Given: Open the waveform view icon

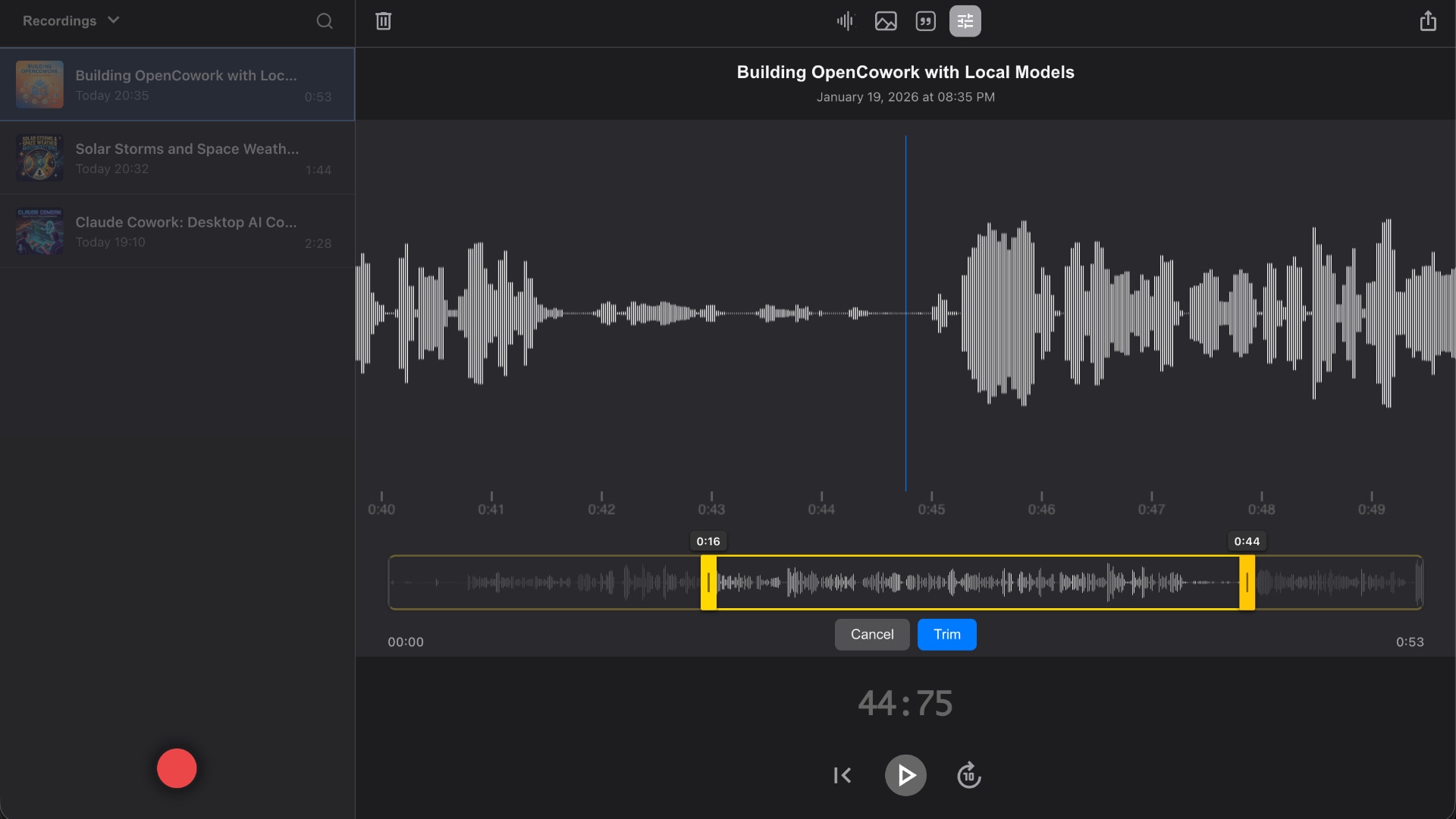Looking at the screenshot, I should 846,21.
